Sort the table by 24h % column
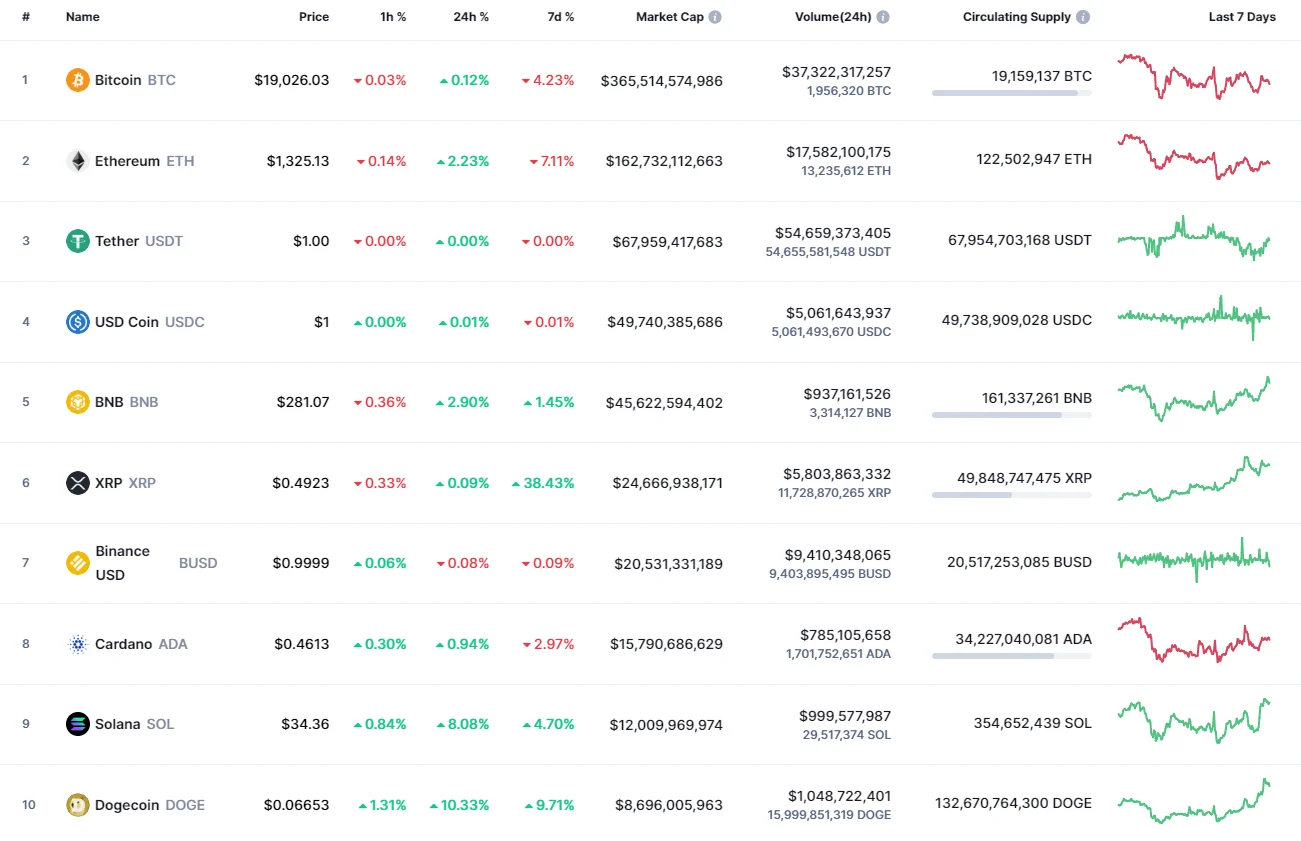The height and width of the screenshot is (841, 1301). point(471,16)
